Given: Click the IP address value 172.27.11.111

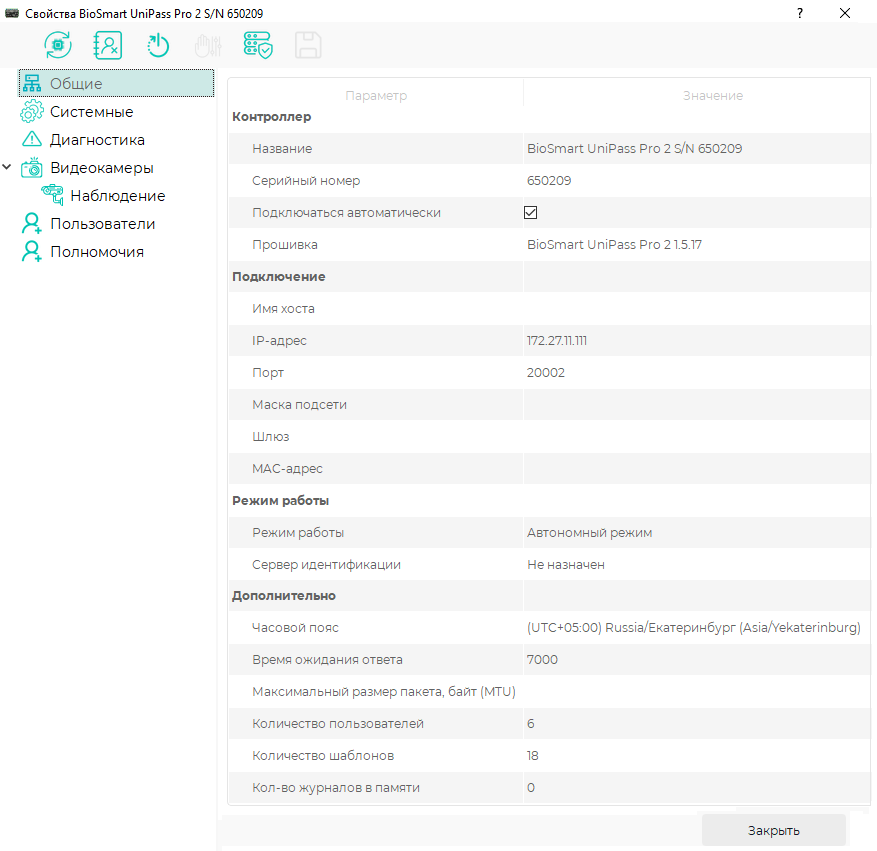Looking at the screenshot, I should pos(557,341).
